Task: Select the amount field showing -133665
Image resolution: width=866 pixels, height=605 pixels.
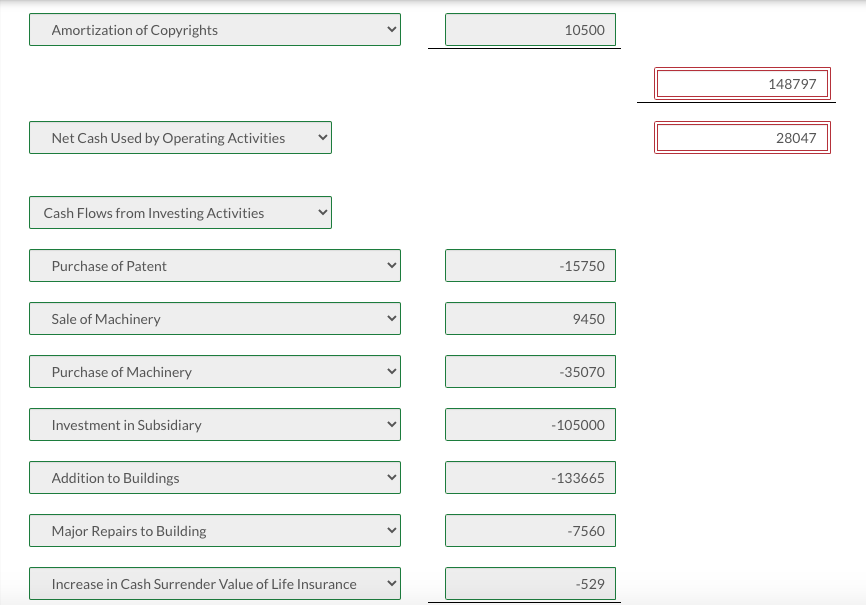Action: coord(530,478)
